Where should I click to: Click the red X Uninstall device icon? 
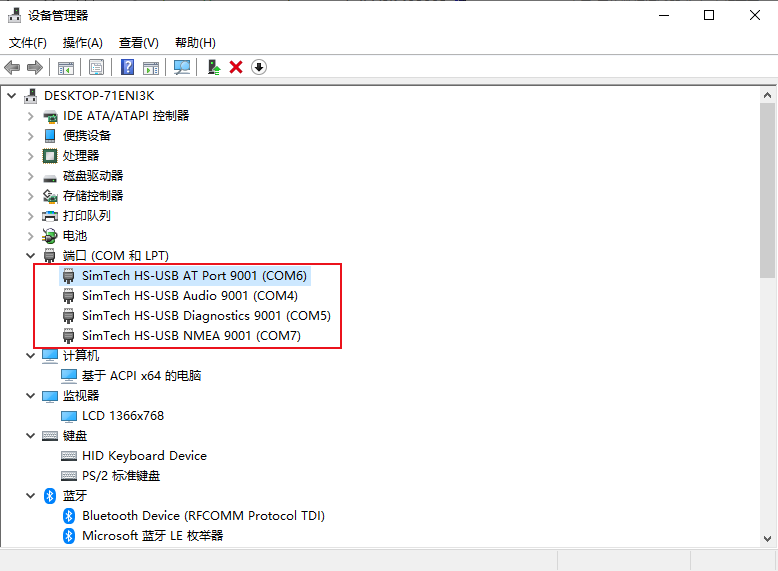[x=236, y=67]
